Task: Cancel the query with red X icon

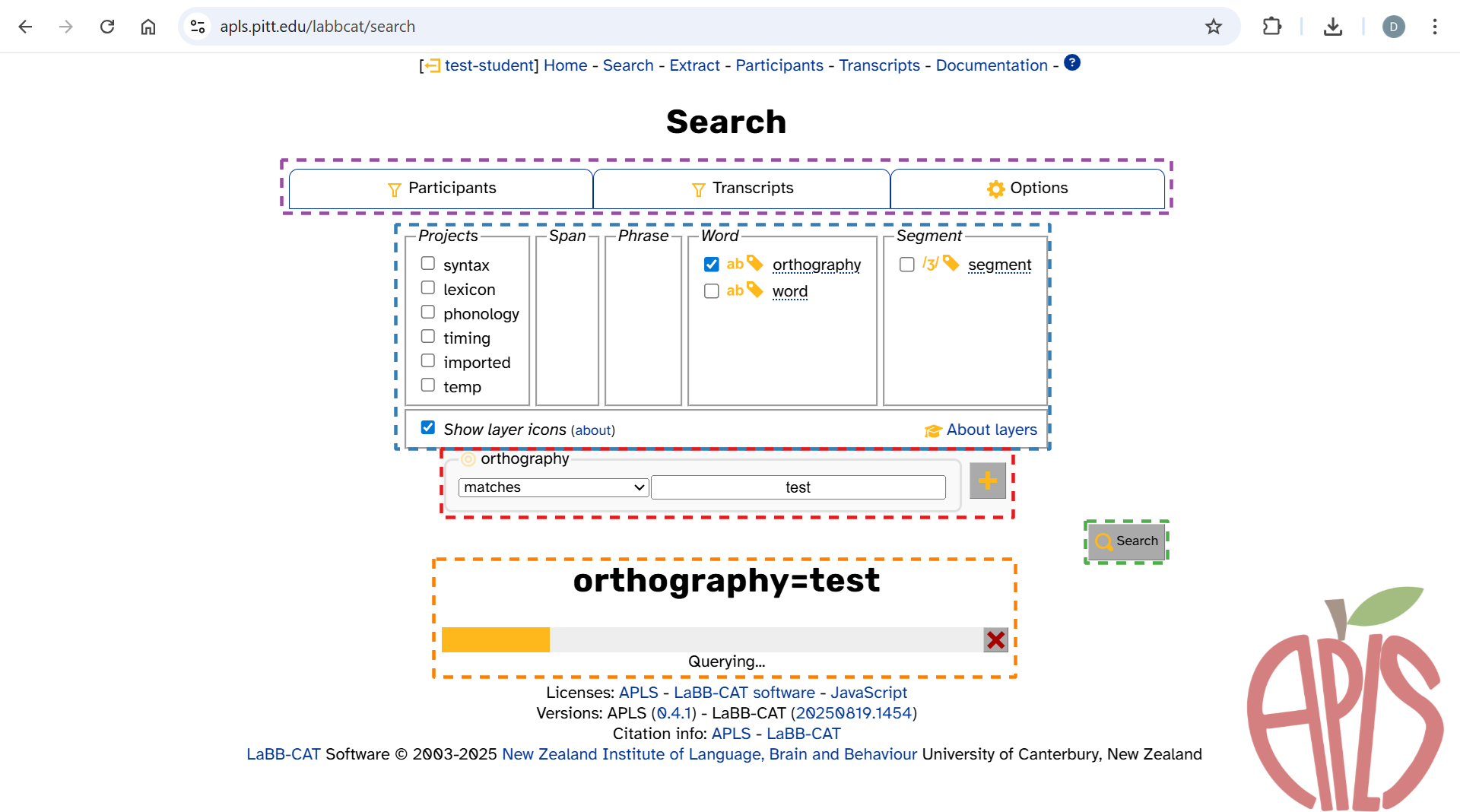Action: pyautogui.click(x=995, y=640)
